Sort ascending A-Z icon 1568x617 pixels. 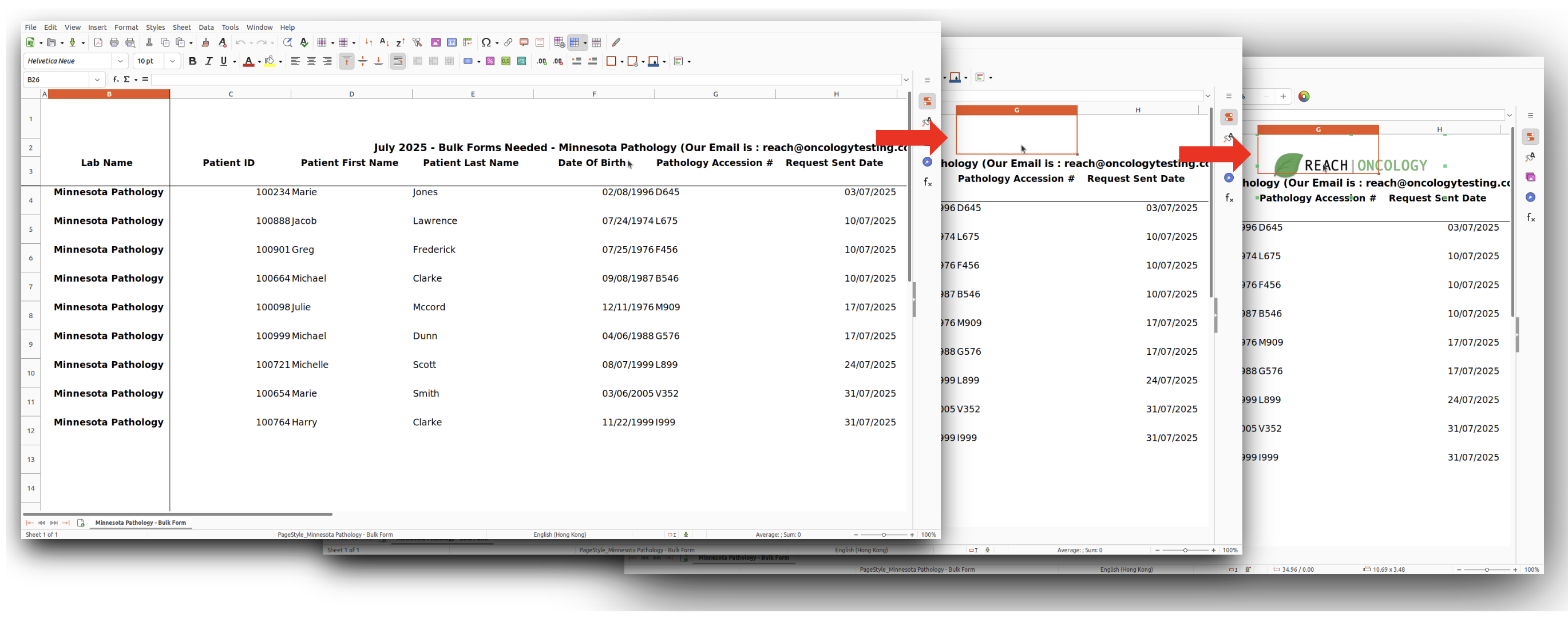384,42
